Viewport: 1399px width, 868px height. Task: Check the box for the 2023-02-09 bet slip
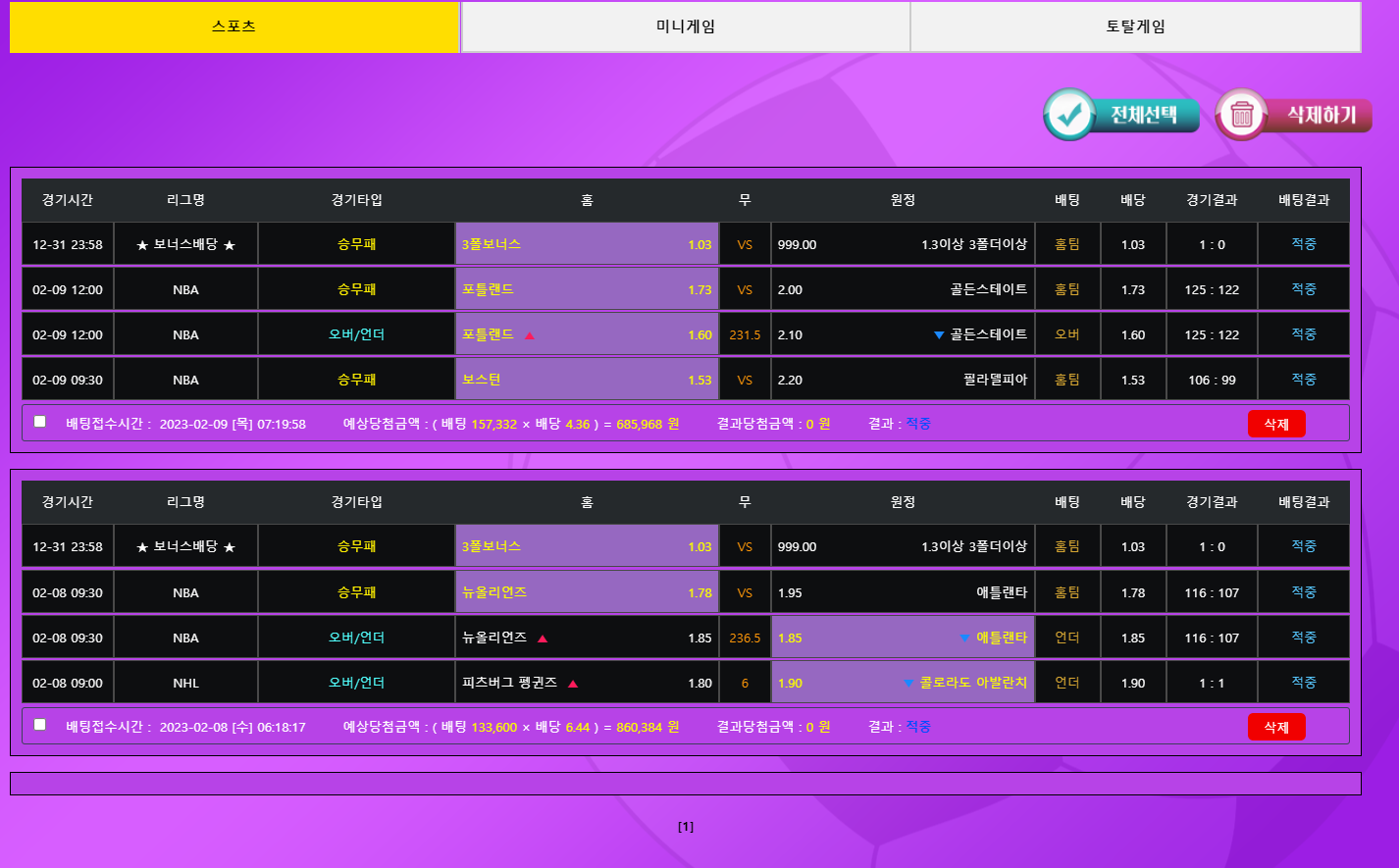click(x=40, y=422)
